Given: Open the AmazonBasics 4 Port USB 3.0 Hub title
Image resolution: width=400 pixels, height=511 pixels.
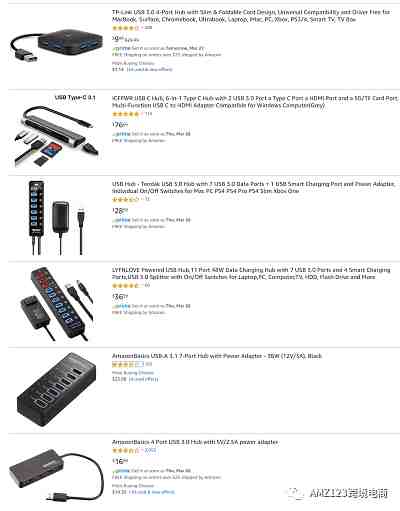Looking at the screenshot, I should pyautogui.click(x=195, y=442).
